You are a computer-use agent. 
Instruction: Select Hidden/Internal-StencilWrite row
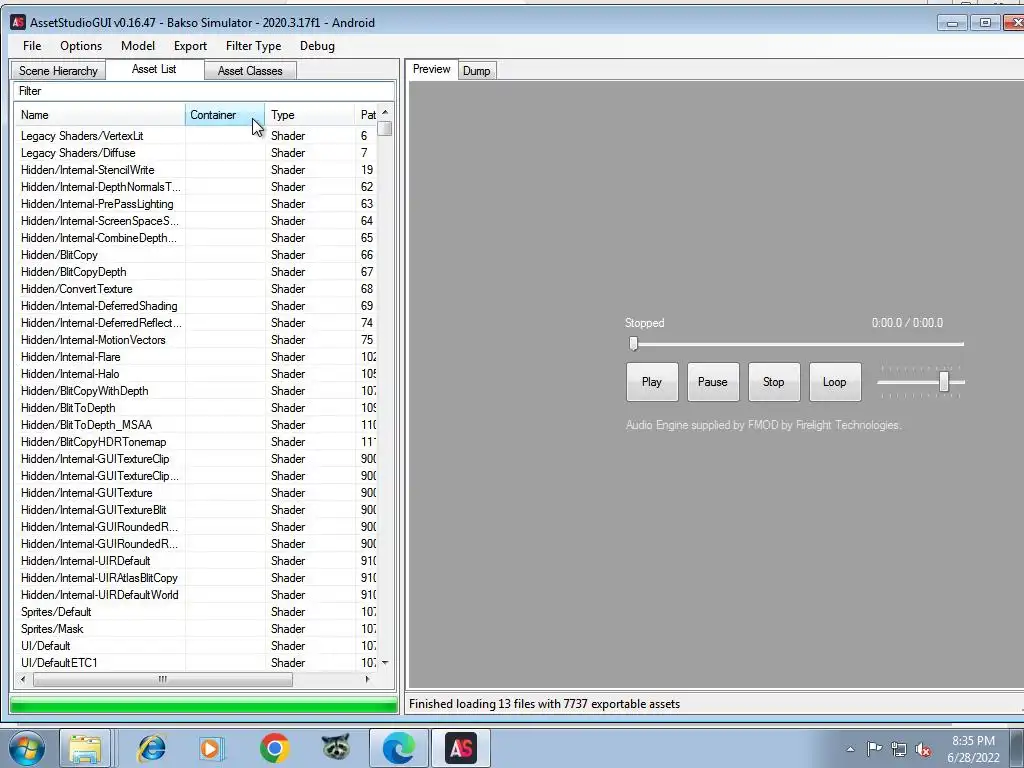pyautogui.click(x=195, y=170)
